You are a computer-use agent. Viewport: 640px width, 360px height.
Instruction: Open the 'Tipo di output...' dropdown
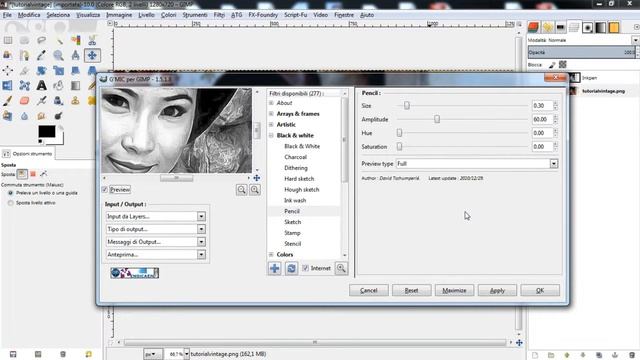pos(156,229)
